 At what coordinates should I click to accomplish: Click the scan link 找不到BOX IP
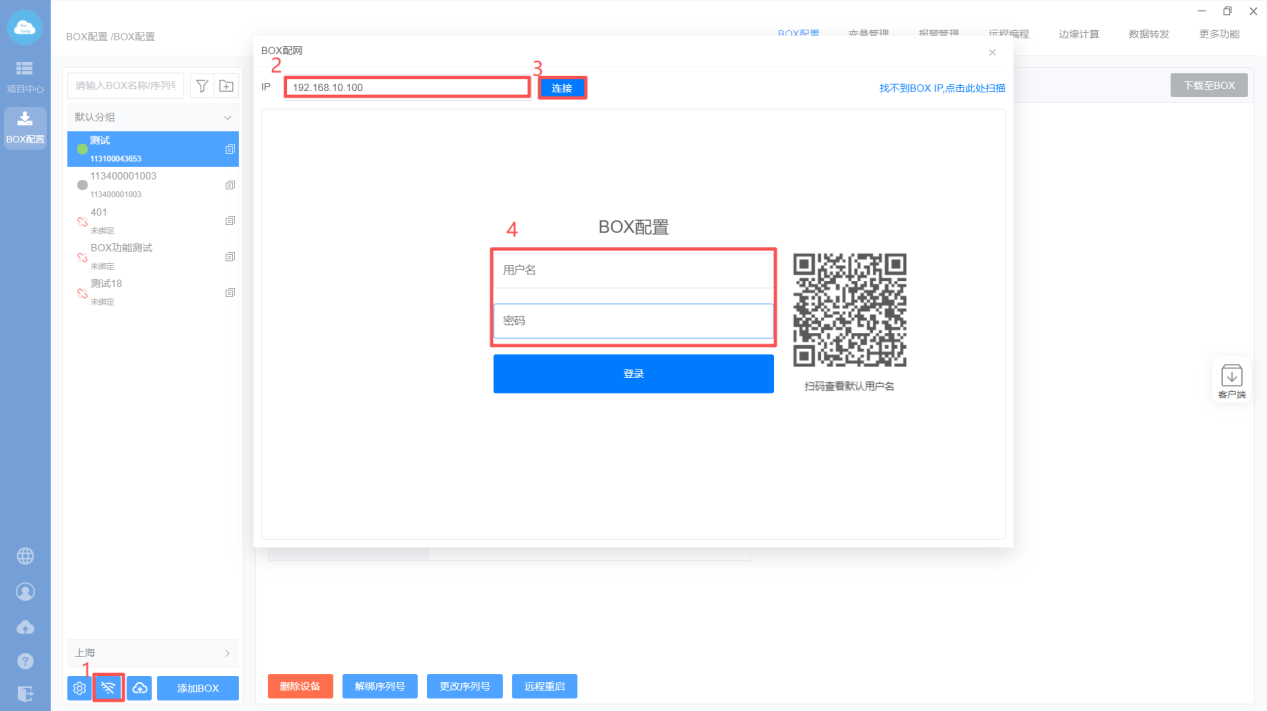click(942, 88)
